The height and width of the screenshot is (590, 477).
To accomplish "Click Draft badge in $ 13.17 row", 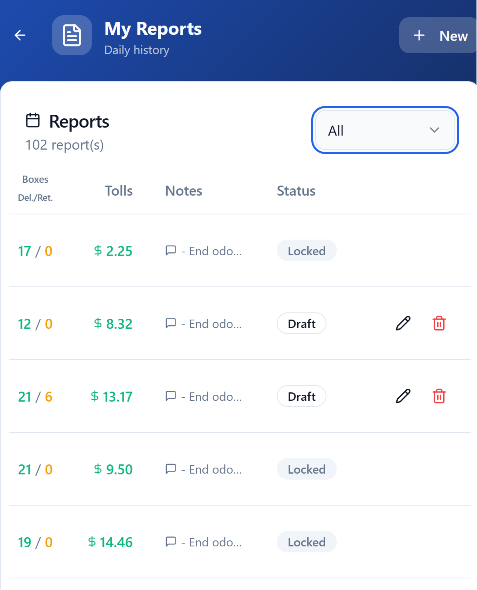I will pos(301,396).
